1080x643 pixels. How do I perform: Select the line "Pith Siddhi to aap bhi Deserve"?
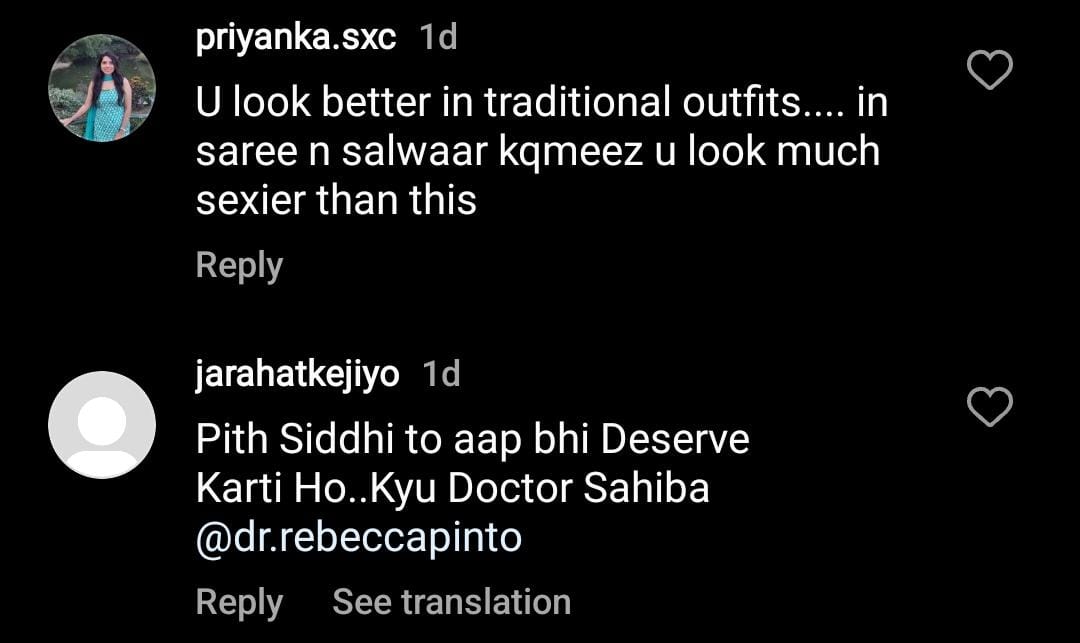[x=472, y=440]
